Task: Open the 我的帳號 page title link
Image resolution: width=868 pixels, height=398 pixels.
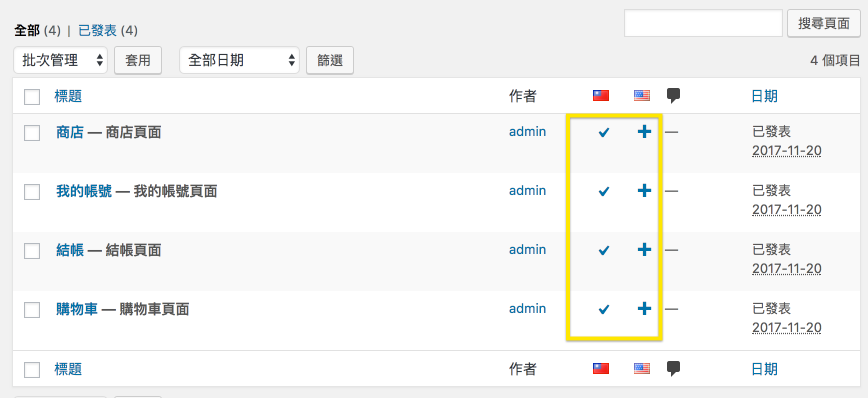Action: click(x=84, y=192)
